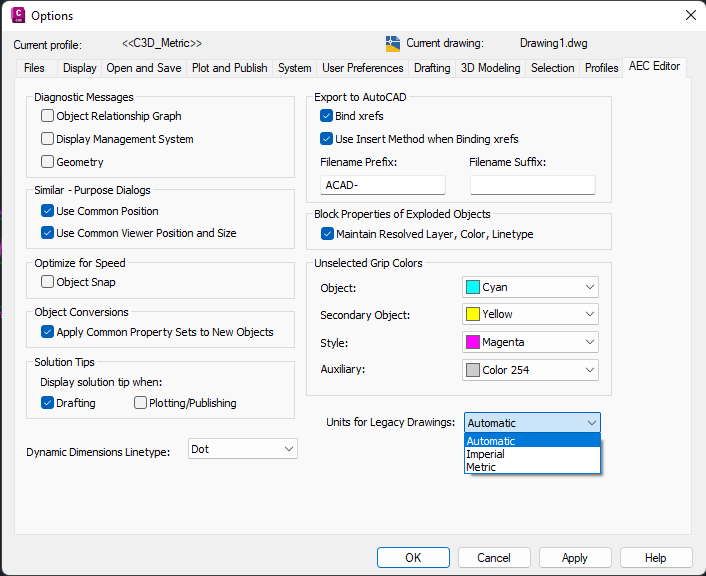Open Auxiliary grip color dropdown
The image size is (706, 576).
tap(530, 370)
